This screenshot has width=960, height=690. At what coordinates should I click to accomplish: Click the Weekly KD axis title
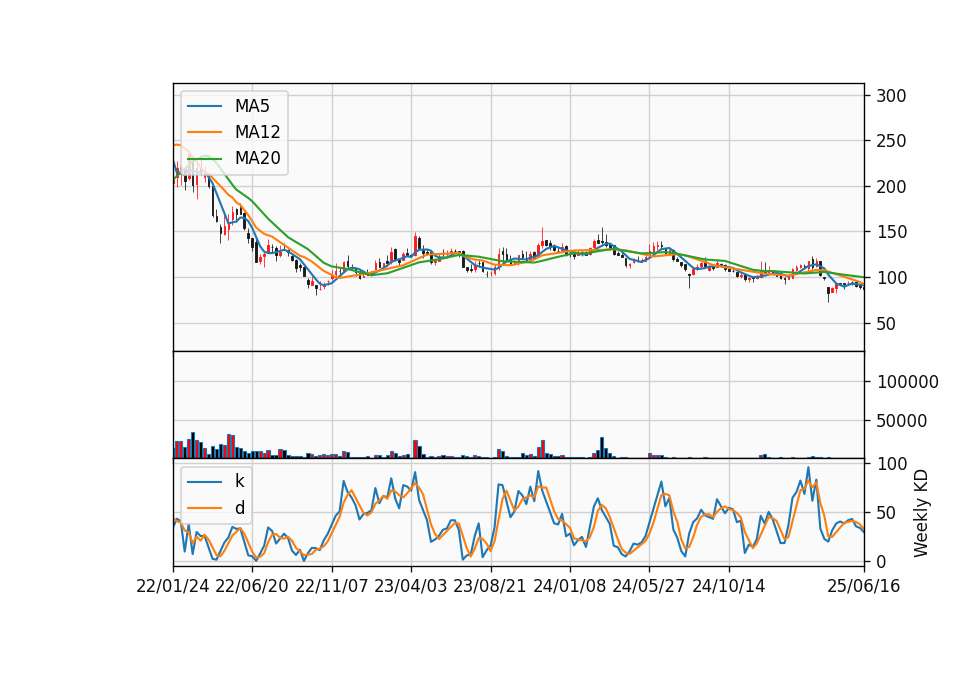point(921,514)
